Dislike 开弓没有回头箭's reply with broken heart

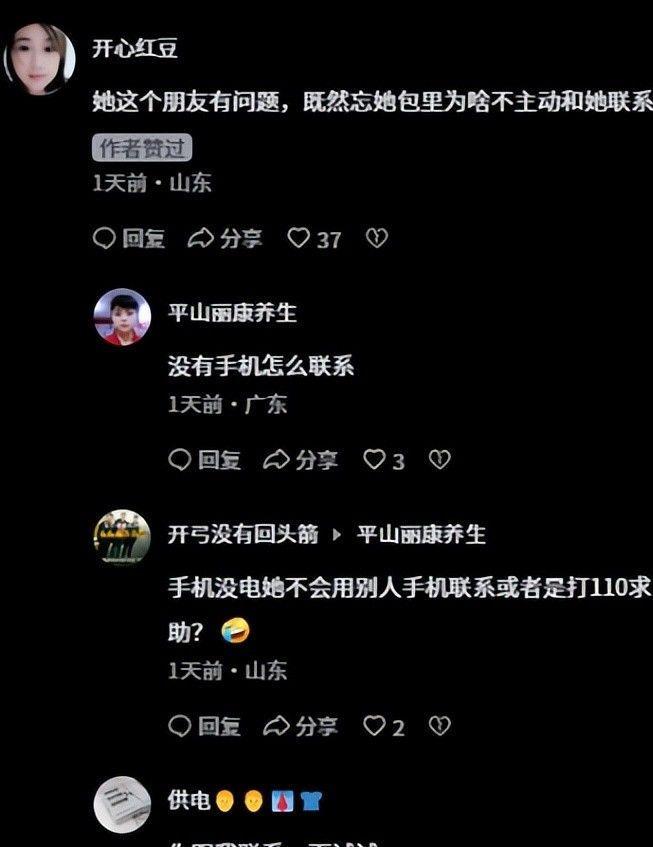tap(440, 726)
